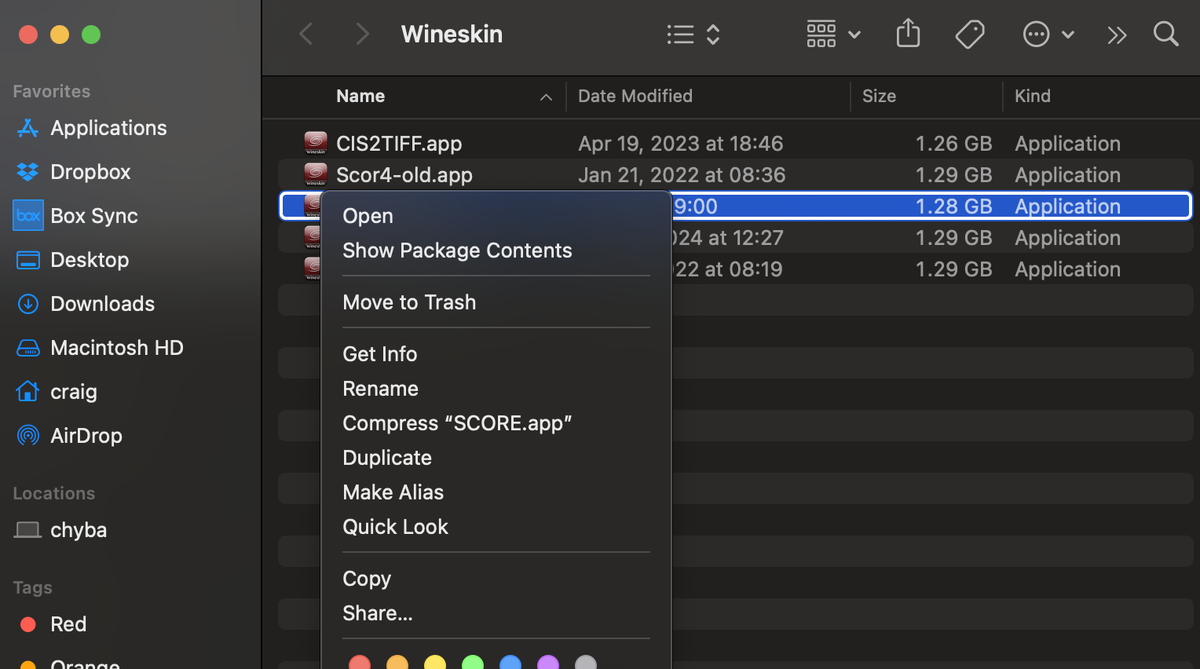Click the back navigation arrow

coord(306,35)
